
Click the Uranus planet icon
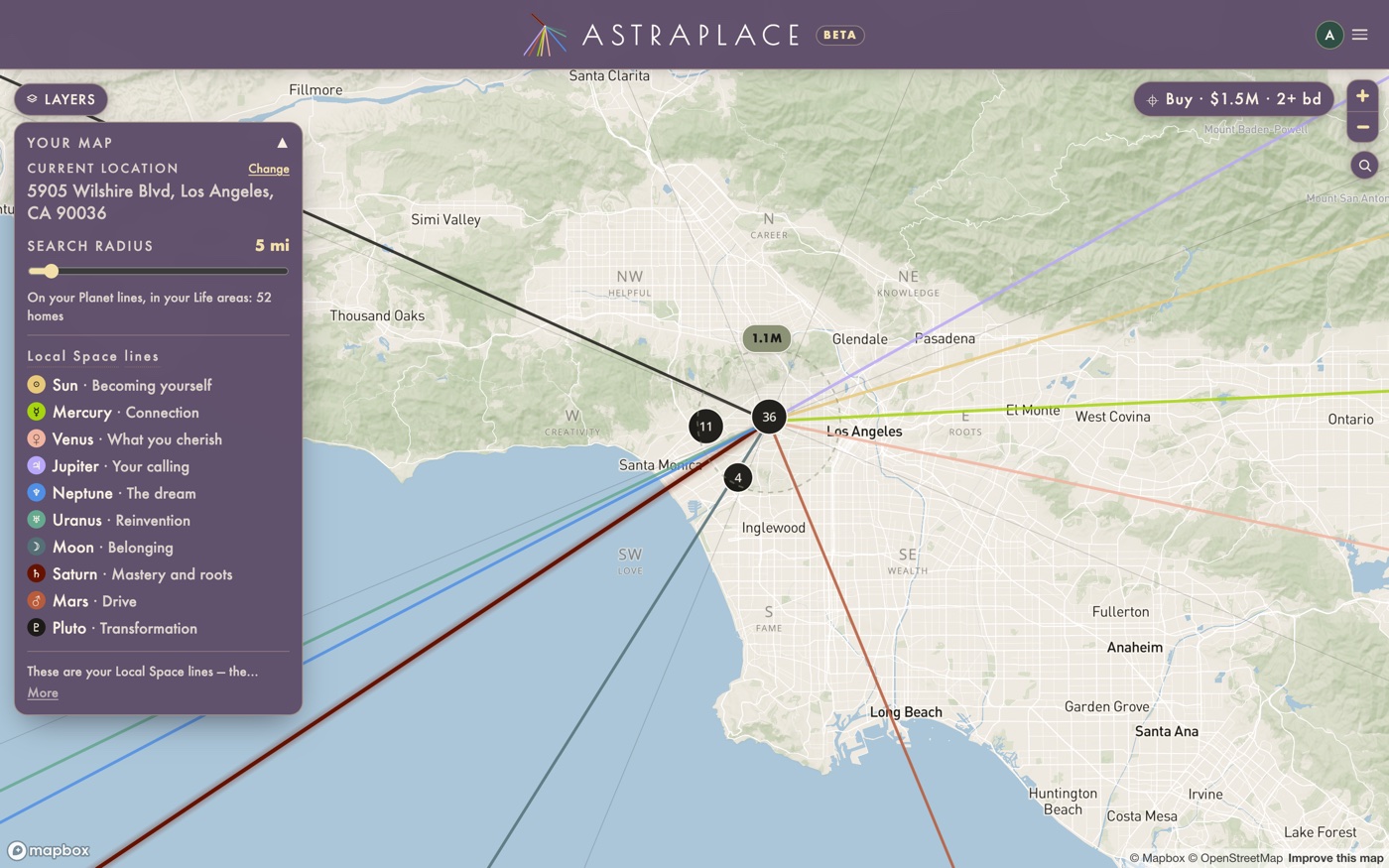coord(36,520)
